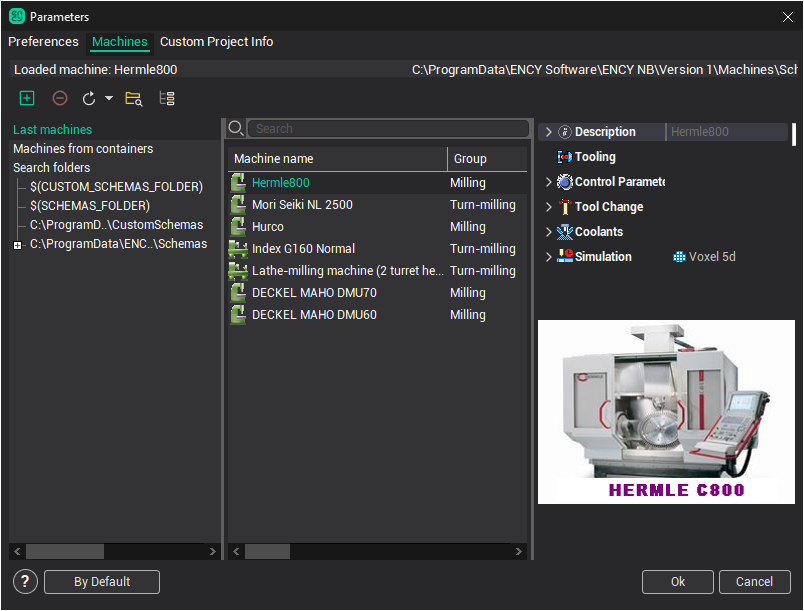Click the Coolants nozzle icon

pyautogui.click(x=565, y=232)
